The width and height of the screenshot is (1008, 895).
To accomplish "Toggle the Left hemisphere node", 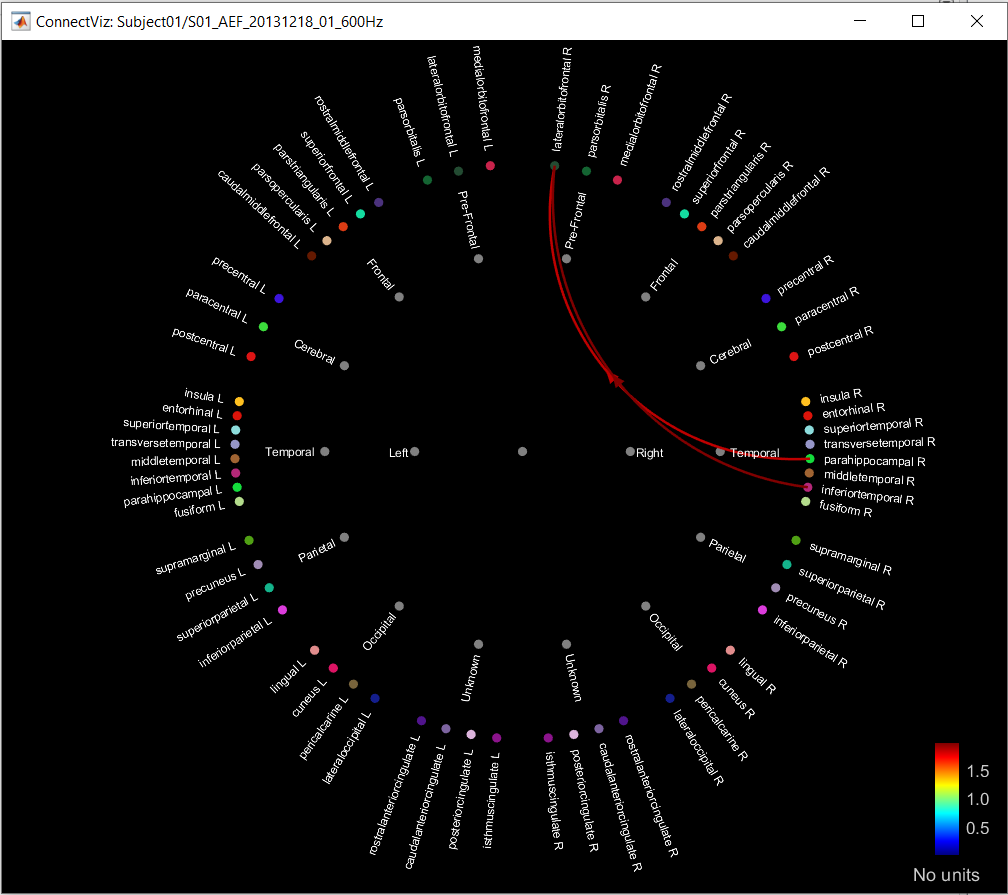I will click(x=415, y=452).
